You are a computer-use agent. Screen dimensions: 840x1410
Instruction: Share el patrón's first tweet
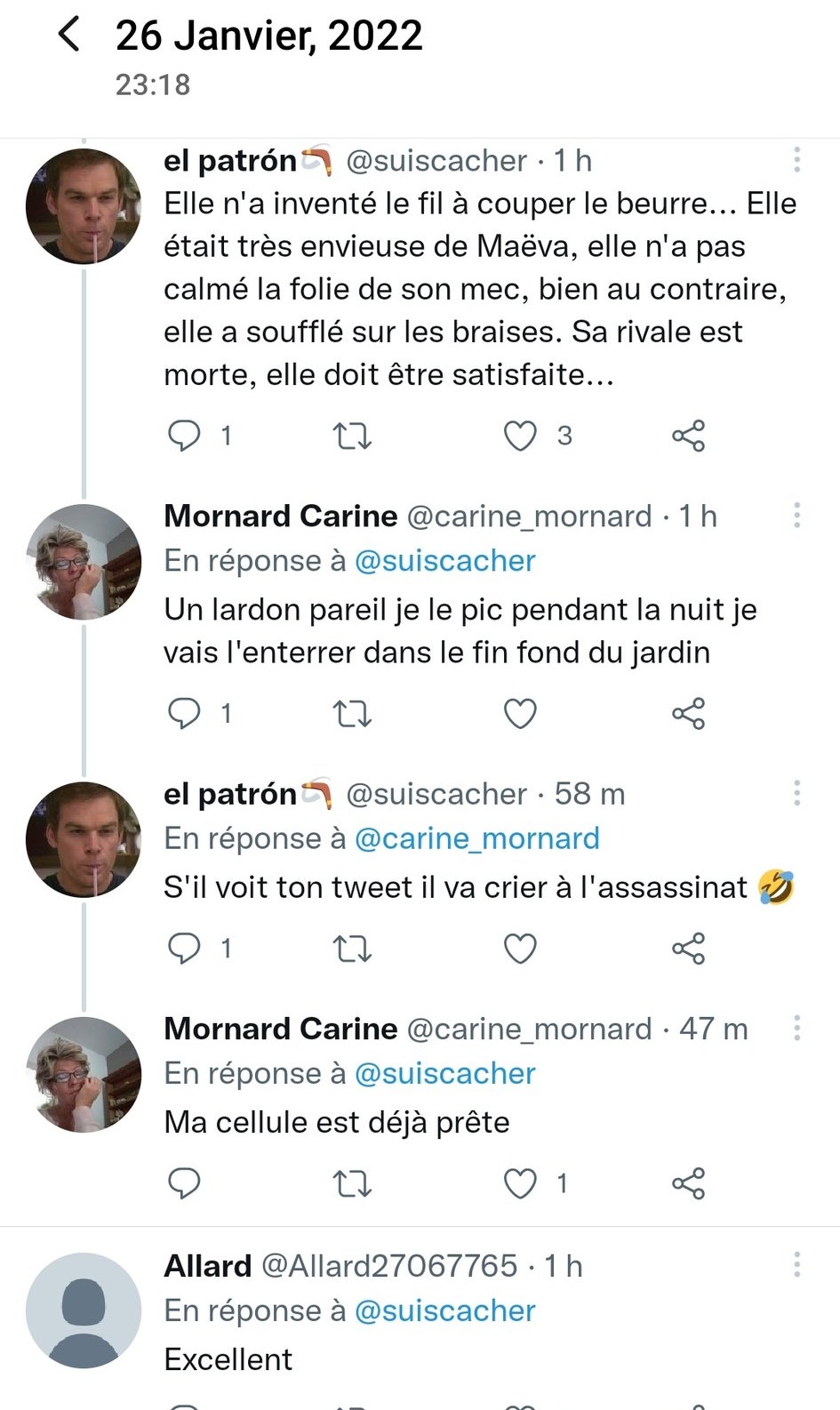[x=688, y=436]
